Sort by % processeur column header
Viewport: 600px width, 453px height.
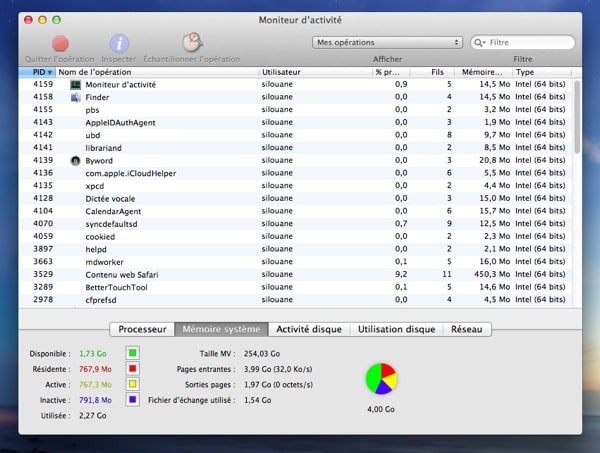pyautogui.click(x=391, y=72)
